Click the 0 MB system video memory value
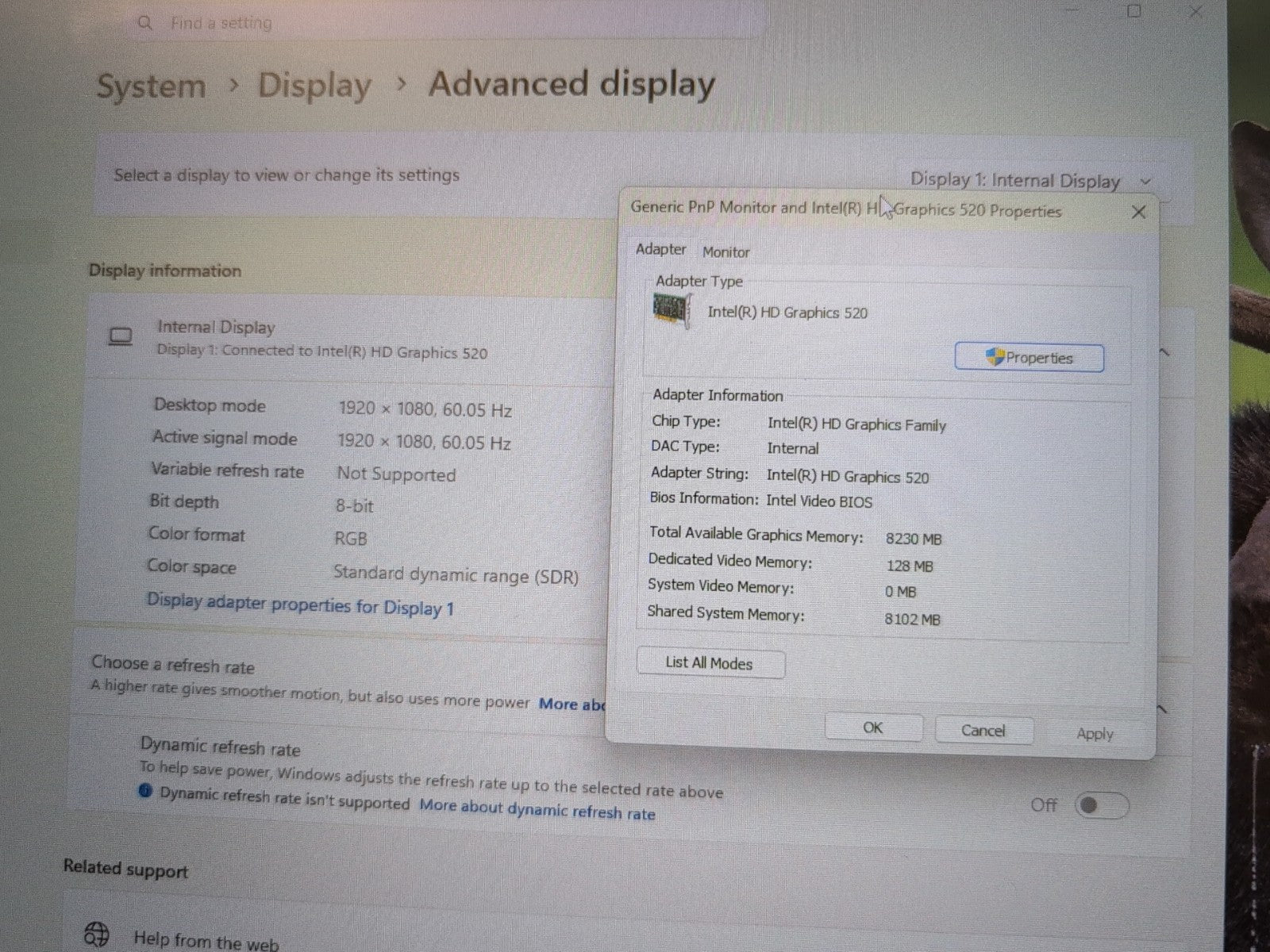The width and height of the screenshot is (1270, 952). [900, 592]
